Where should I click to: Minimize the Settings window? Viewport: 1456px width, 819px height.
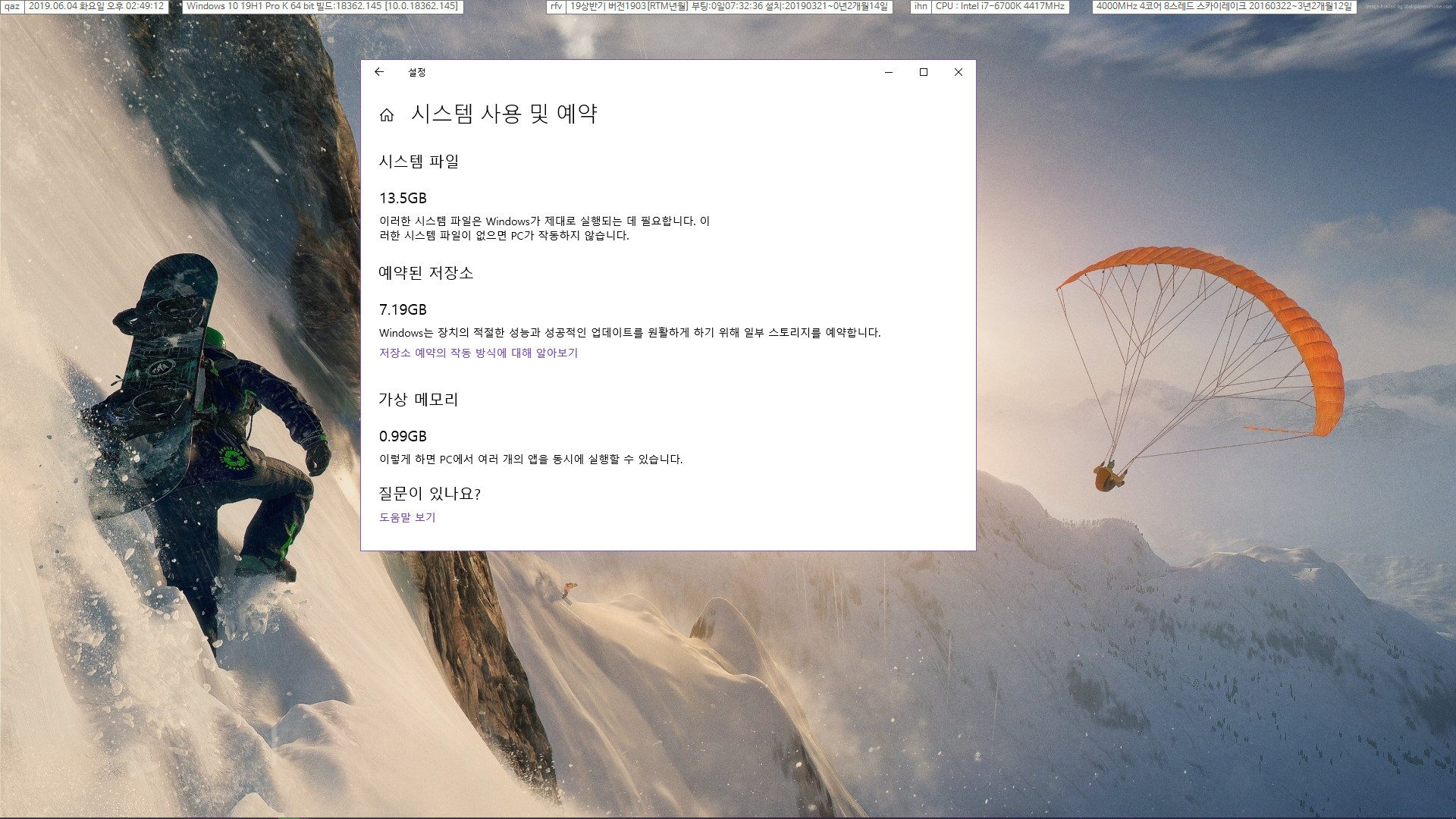(x=889, y=72)
